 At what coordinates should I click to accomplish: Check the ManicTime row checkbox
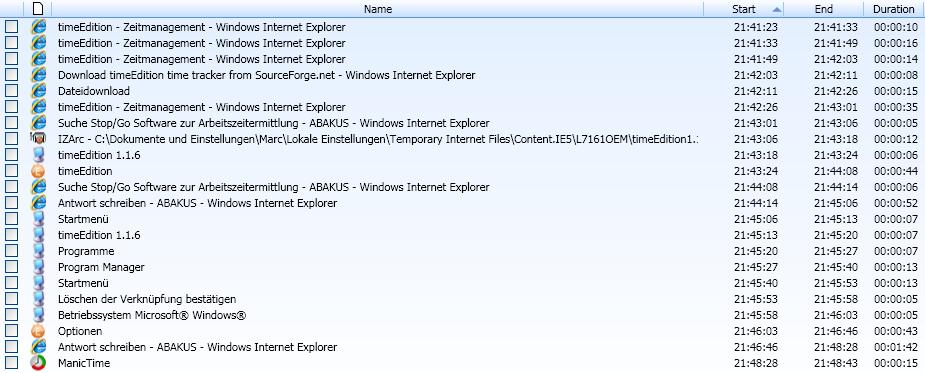coord(11,362)
